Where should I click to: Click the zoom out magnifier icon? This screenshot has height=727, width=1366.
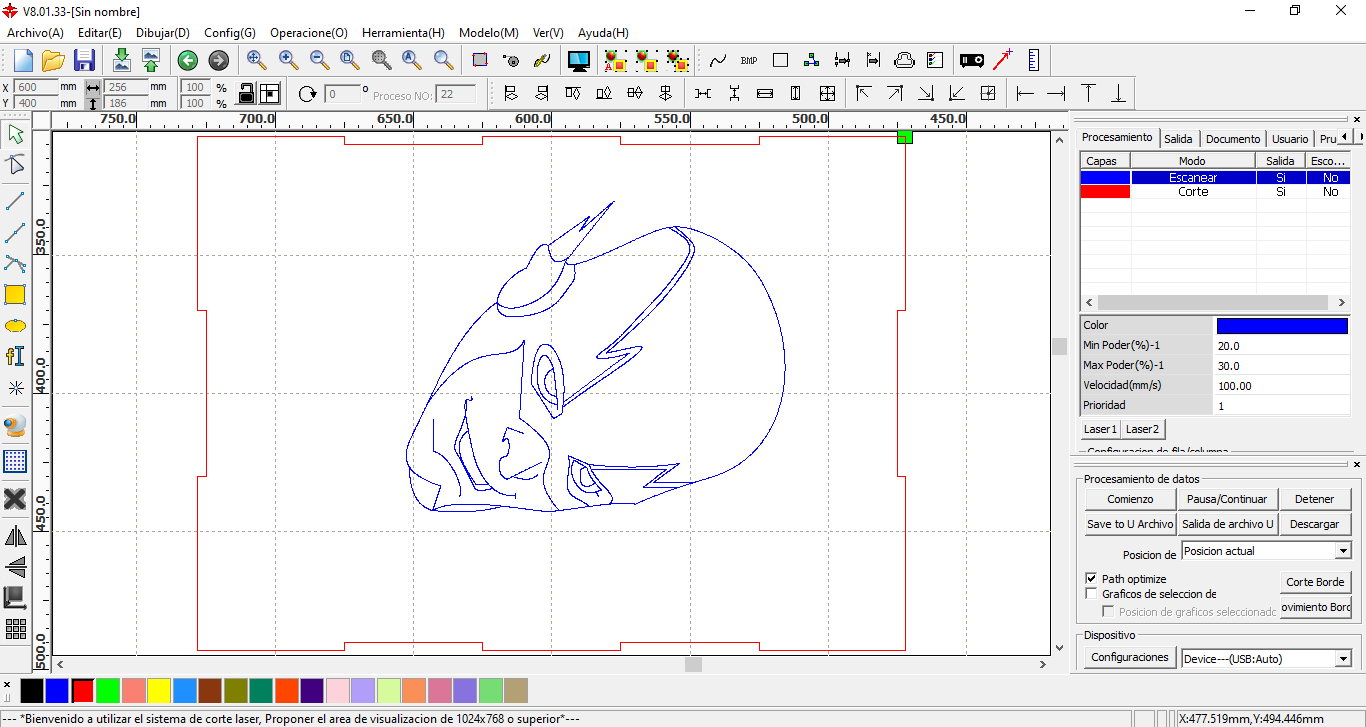coord(319,60)
